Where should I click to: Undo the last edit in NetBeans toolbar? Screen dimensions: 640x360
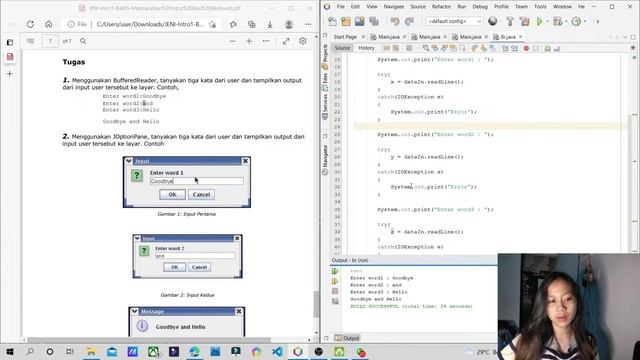point(394,21)
